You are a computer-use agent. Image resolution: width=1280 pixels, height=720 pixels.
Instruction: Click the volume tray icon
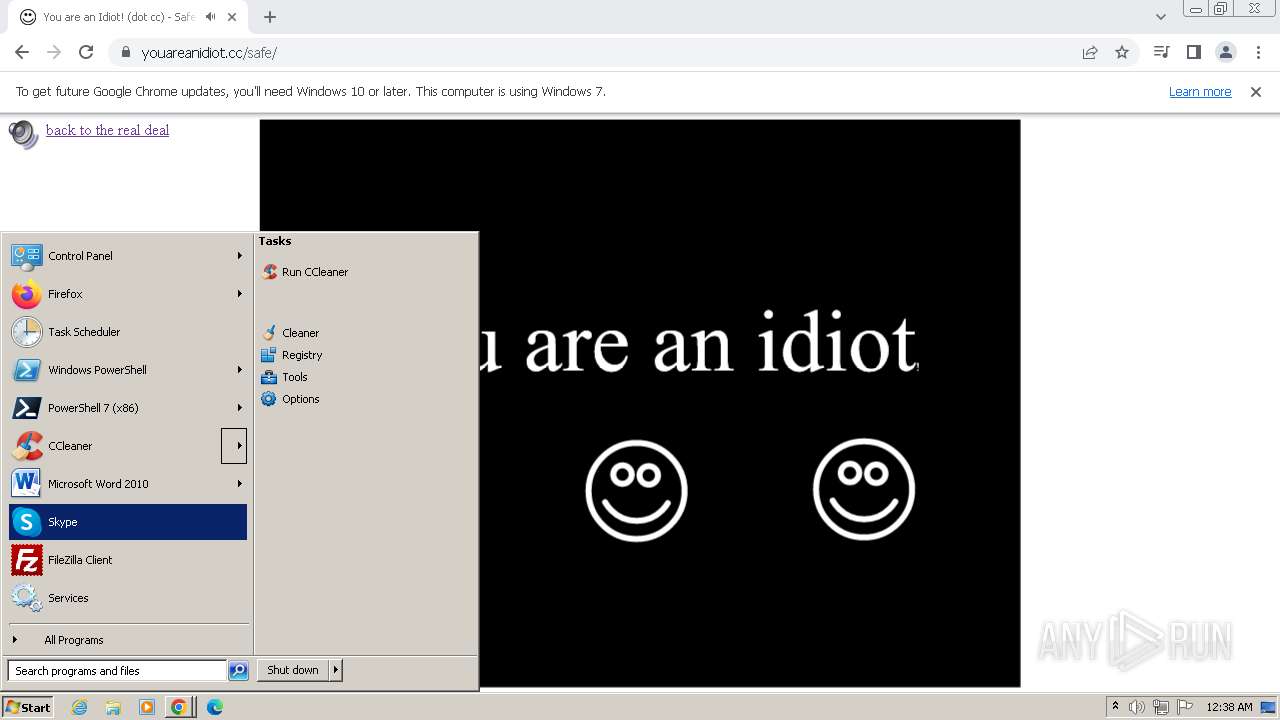1137,707
